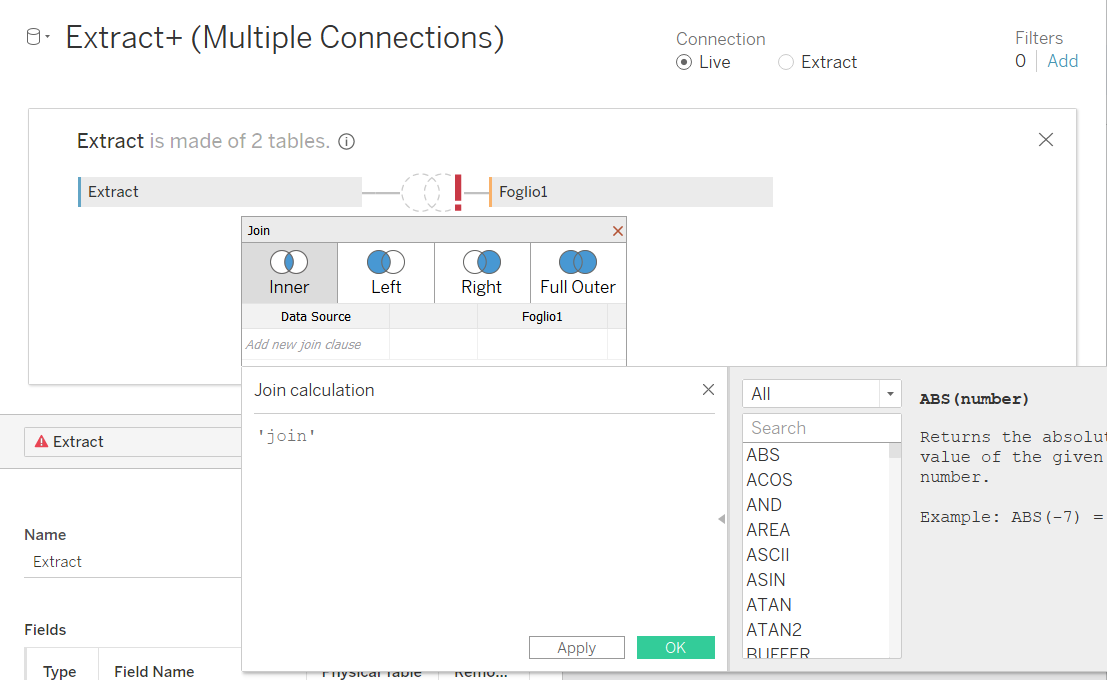This screenshot has height=680, width=1107.
Task: Select the Extract tab with warning icon
Action: point(133,442)
